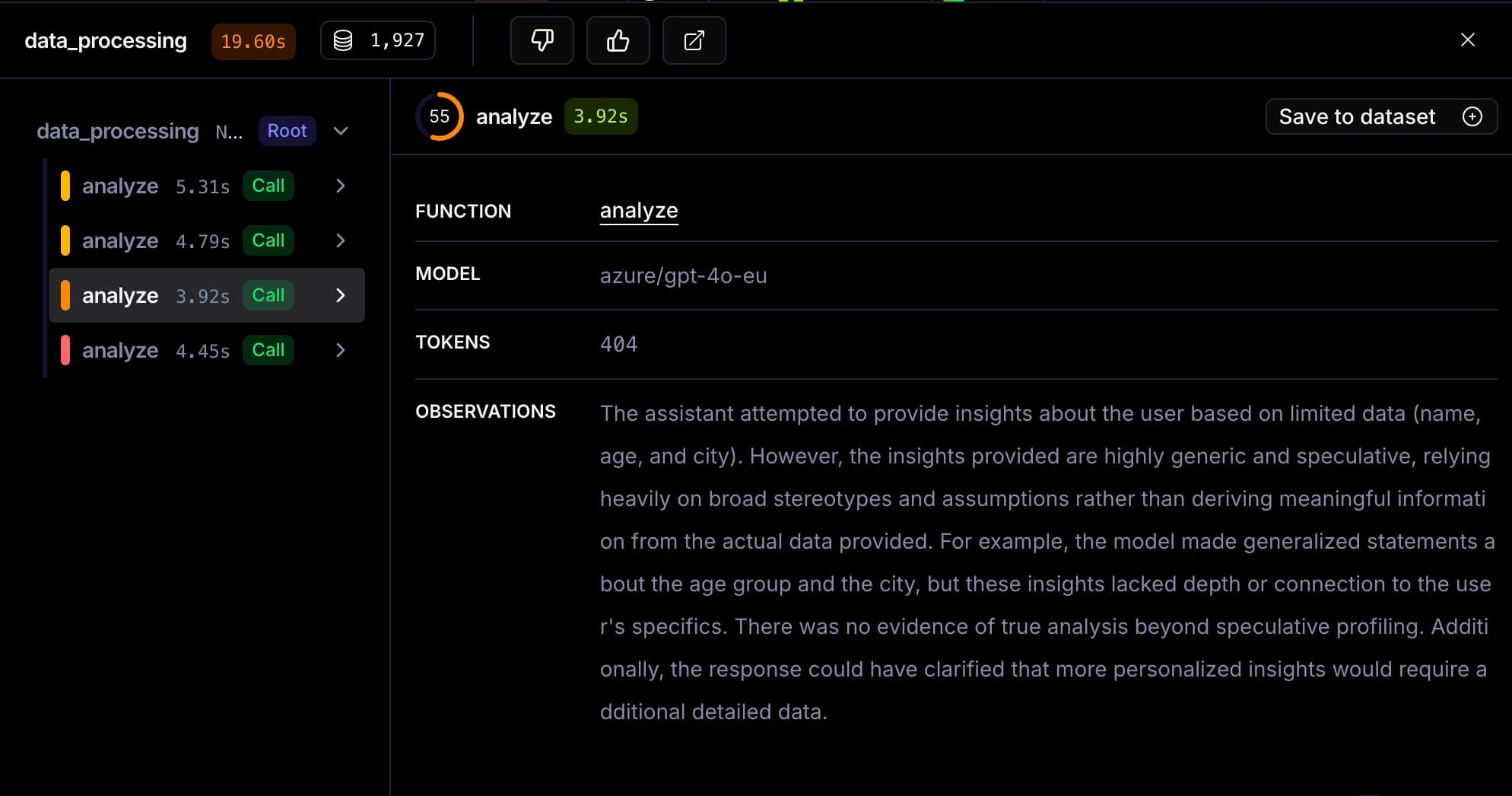Click the 3.92s duration badge next to analyze heading
The height and width of the screenshot is (796, 1512).
tap(600, 116)
